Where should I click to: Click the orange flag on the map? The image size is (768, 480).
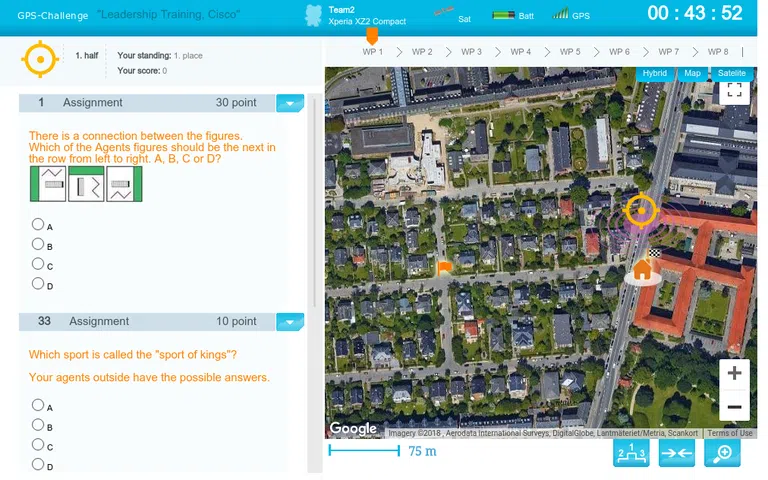coord(444,266)
